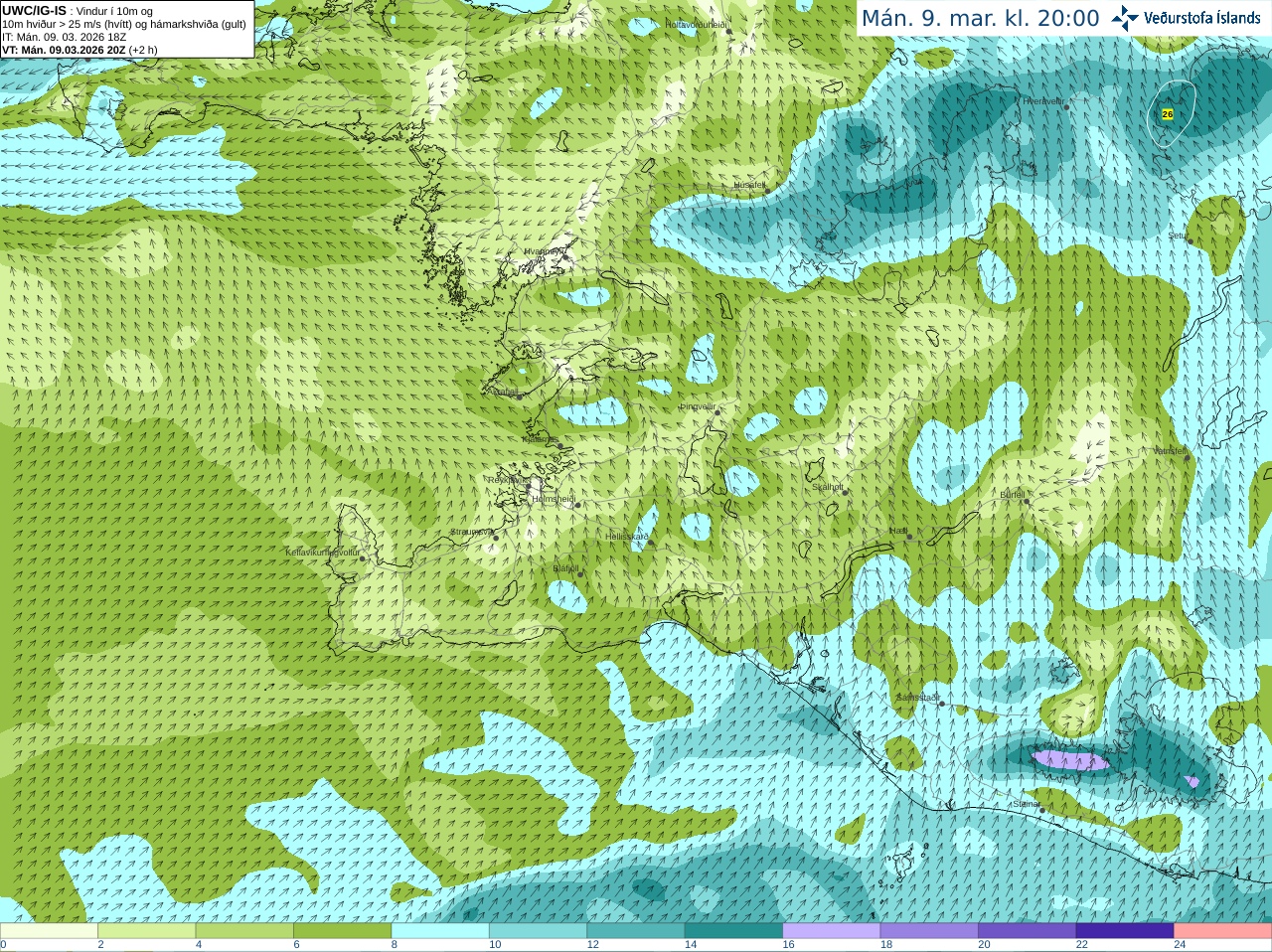Pick the 20–22 m/s violet legend swatch
Image resolution: width=1272 pixels, height=952 pixels.
coord(1028,931)
